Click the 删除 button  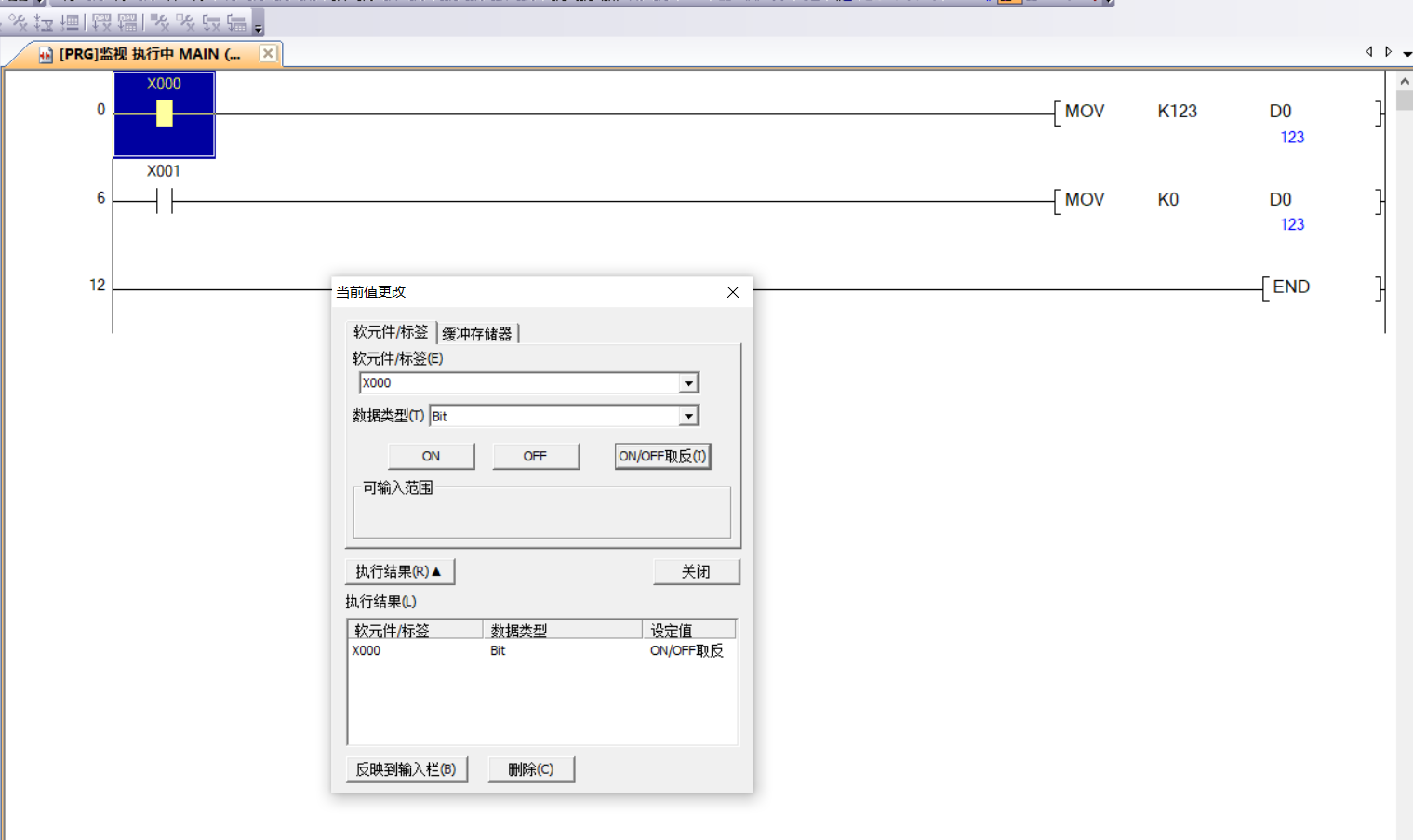click(531, 769)
